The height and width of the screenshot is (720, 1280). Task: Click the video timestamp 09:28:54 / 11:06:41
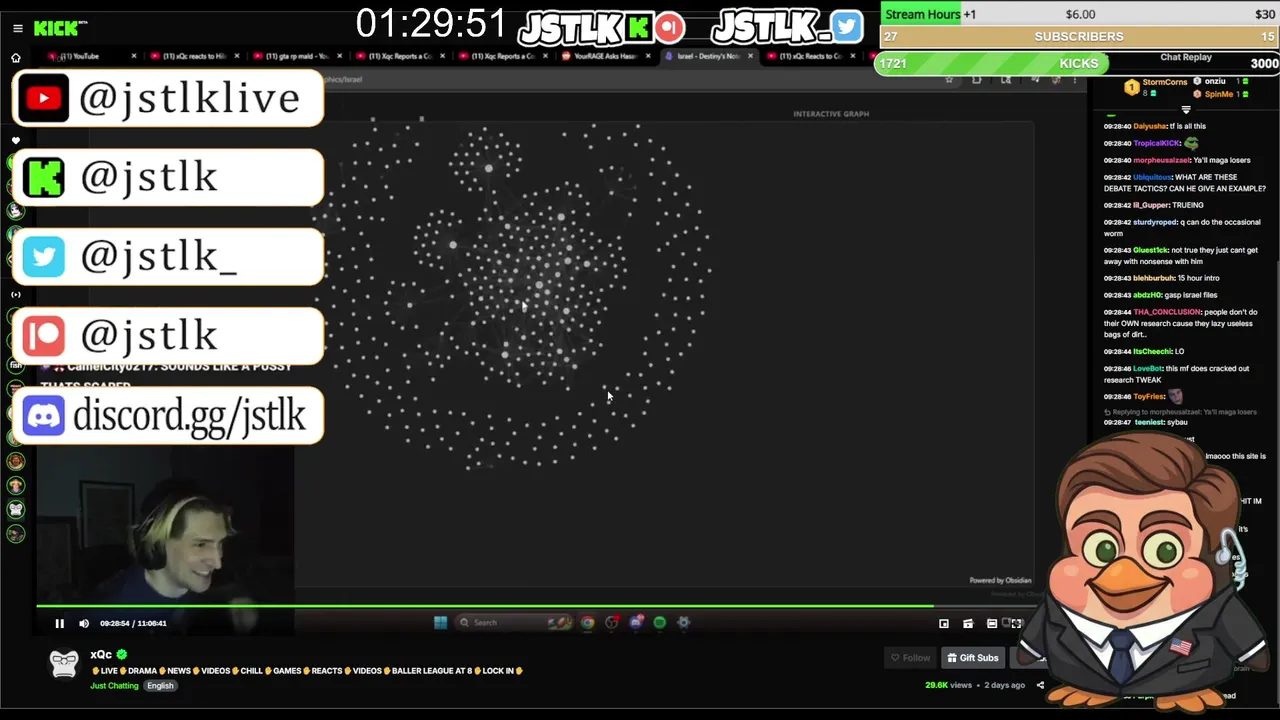coord(133,623)
